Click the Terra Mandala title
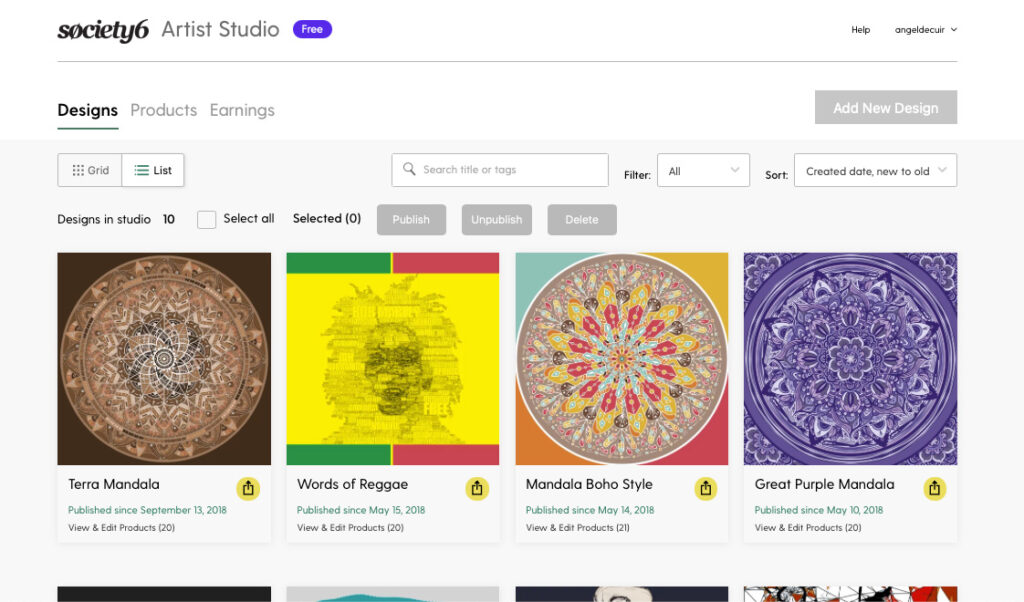This screenshot has height=602, width=1024. pyautogui.click(x=114, y=484)
